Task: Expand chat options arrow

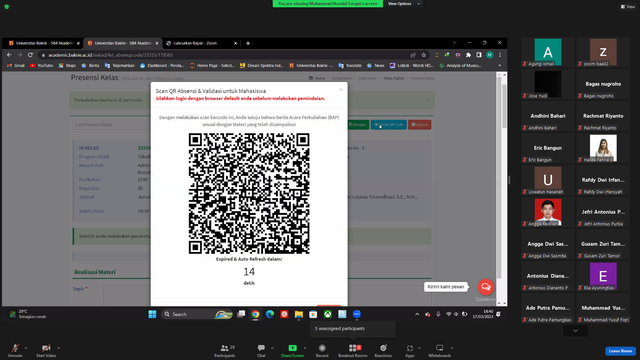Action: [272, 348]
